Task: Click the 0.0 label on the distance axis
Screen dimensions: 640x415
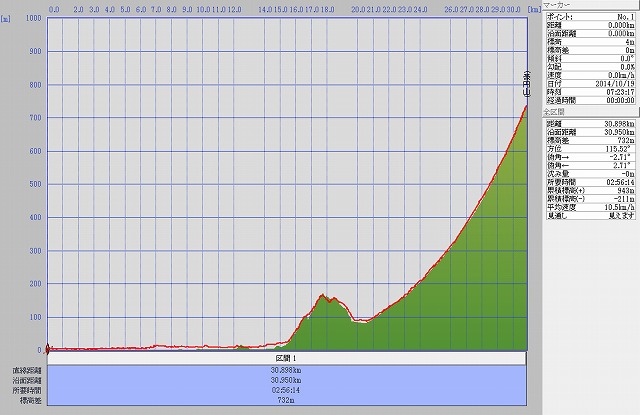Action: pos(53,7)
